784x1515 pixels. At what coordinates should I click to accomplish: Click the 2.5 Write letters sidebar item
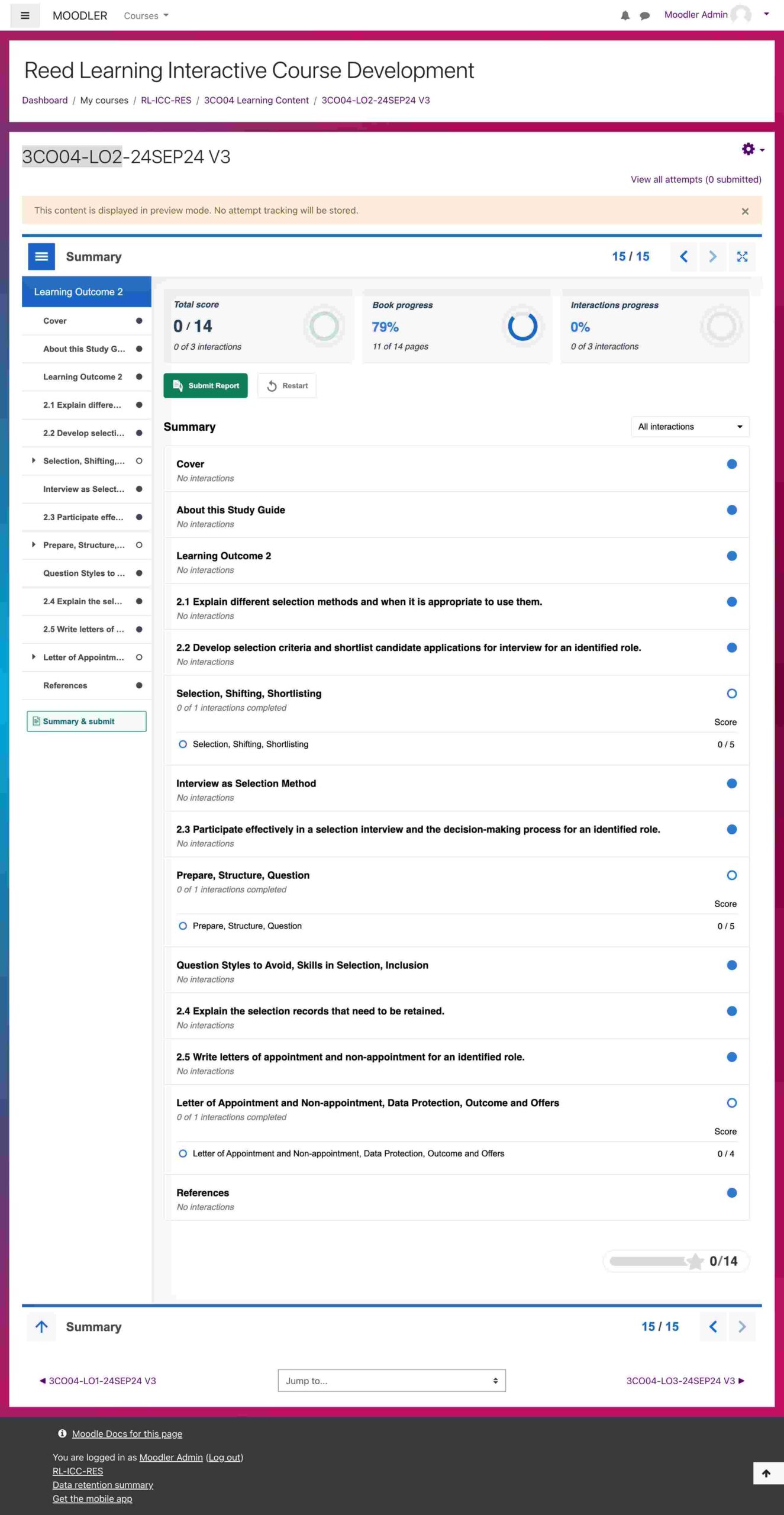[x=86, y=630]
